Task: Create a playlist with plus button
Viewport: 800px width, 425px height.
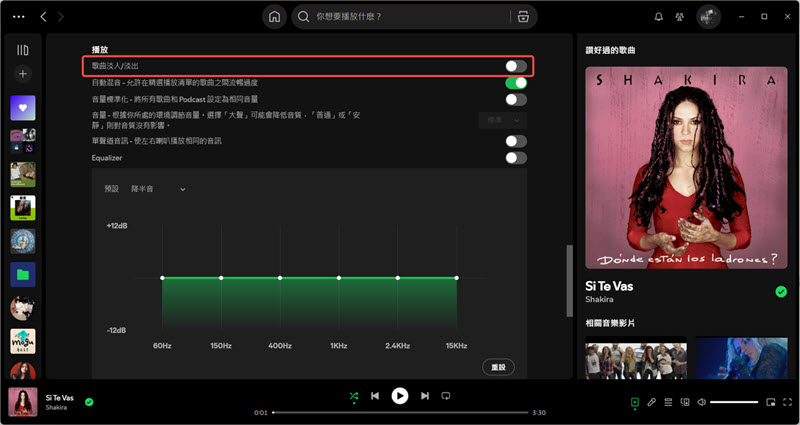Action: (x=22, y=74)
